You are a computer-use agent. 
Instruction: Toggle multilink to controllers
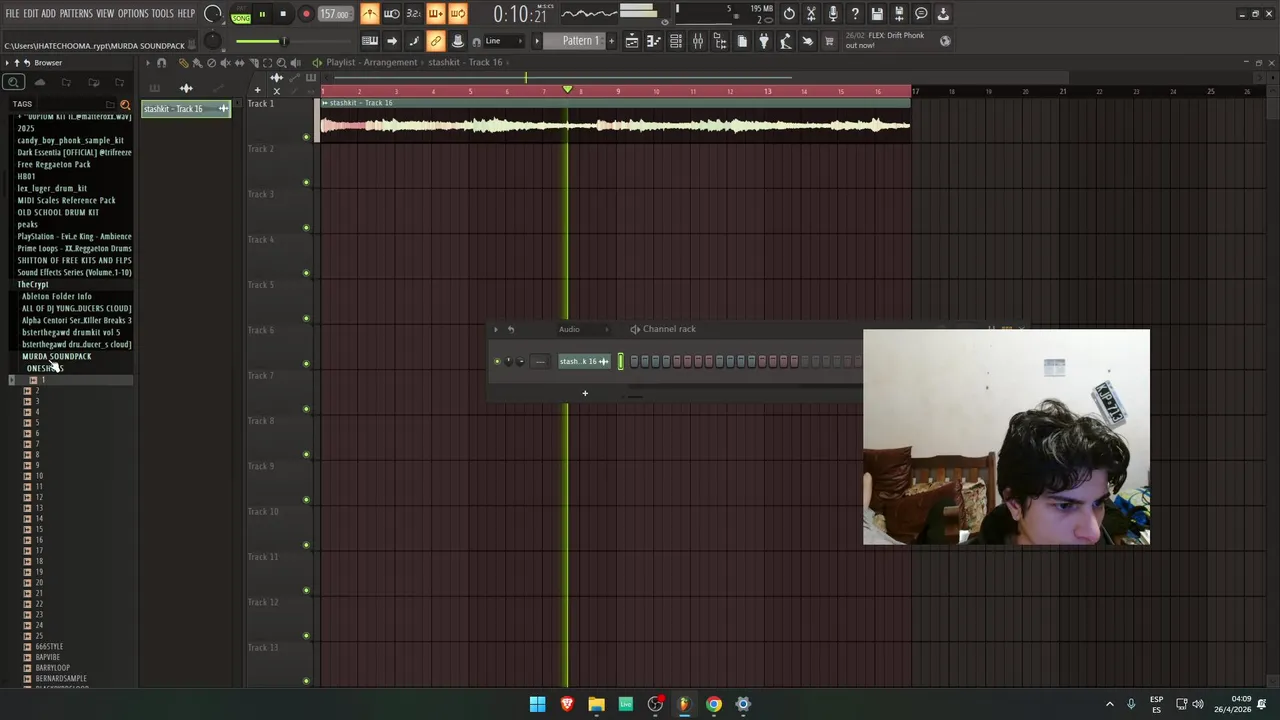[435, 41]
